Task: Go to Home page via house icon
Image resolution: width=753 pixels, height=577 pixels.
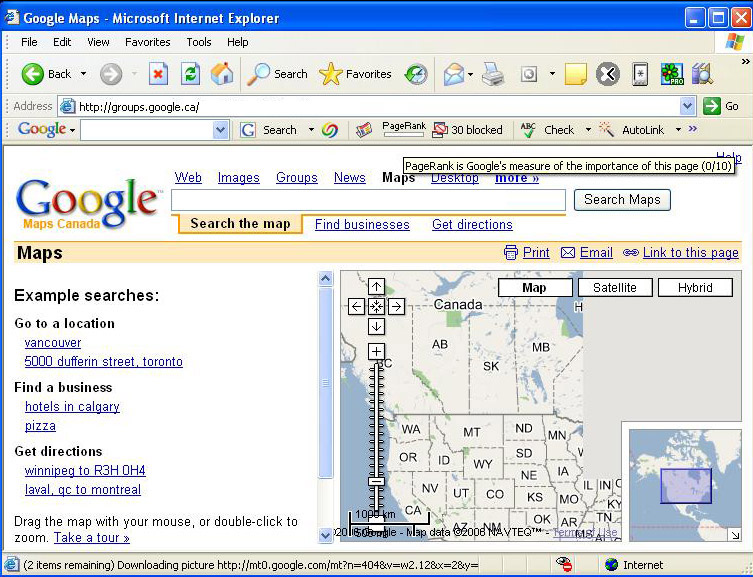Action: tap(222, 74)
